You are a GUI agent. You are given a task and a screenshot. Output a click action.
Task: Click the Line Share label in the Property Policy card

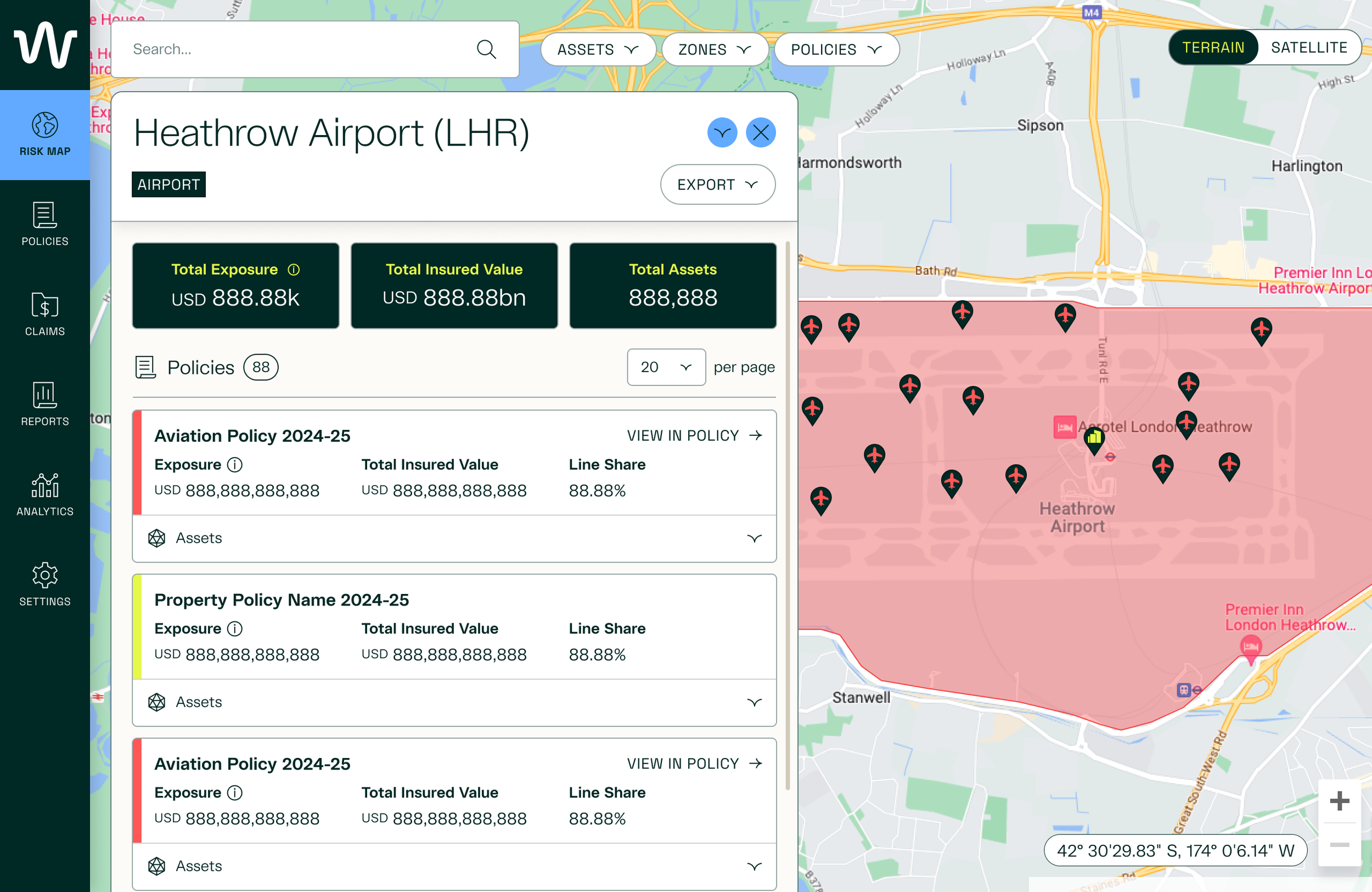point(607,629)
